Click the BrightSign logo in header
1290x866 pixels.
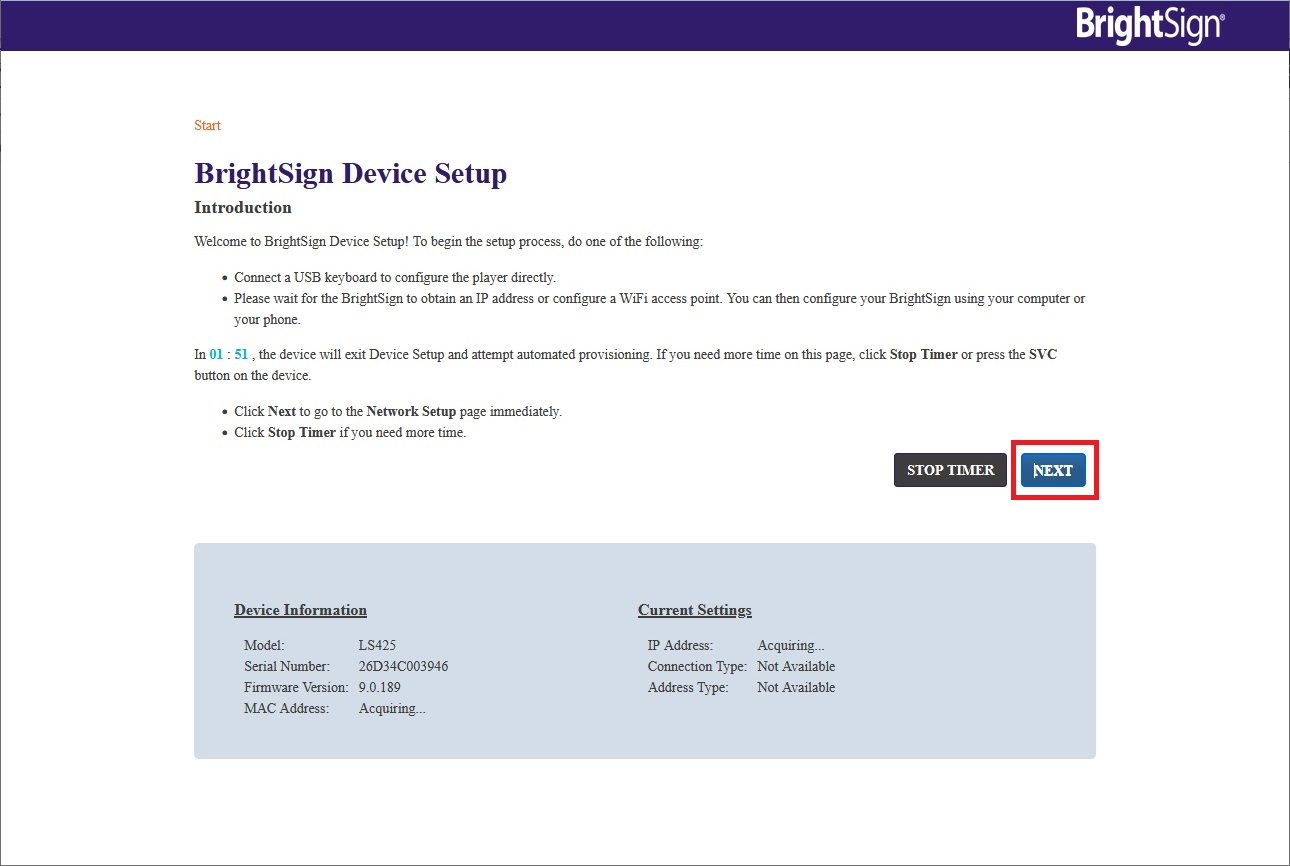coord(1151,25)
